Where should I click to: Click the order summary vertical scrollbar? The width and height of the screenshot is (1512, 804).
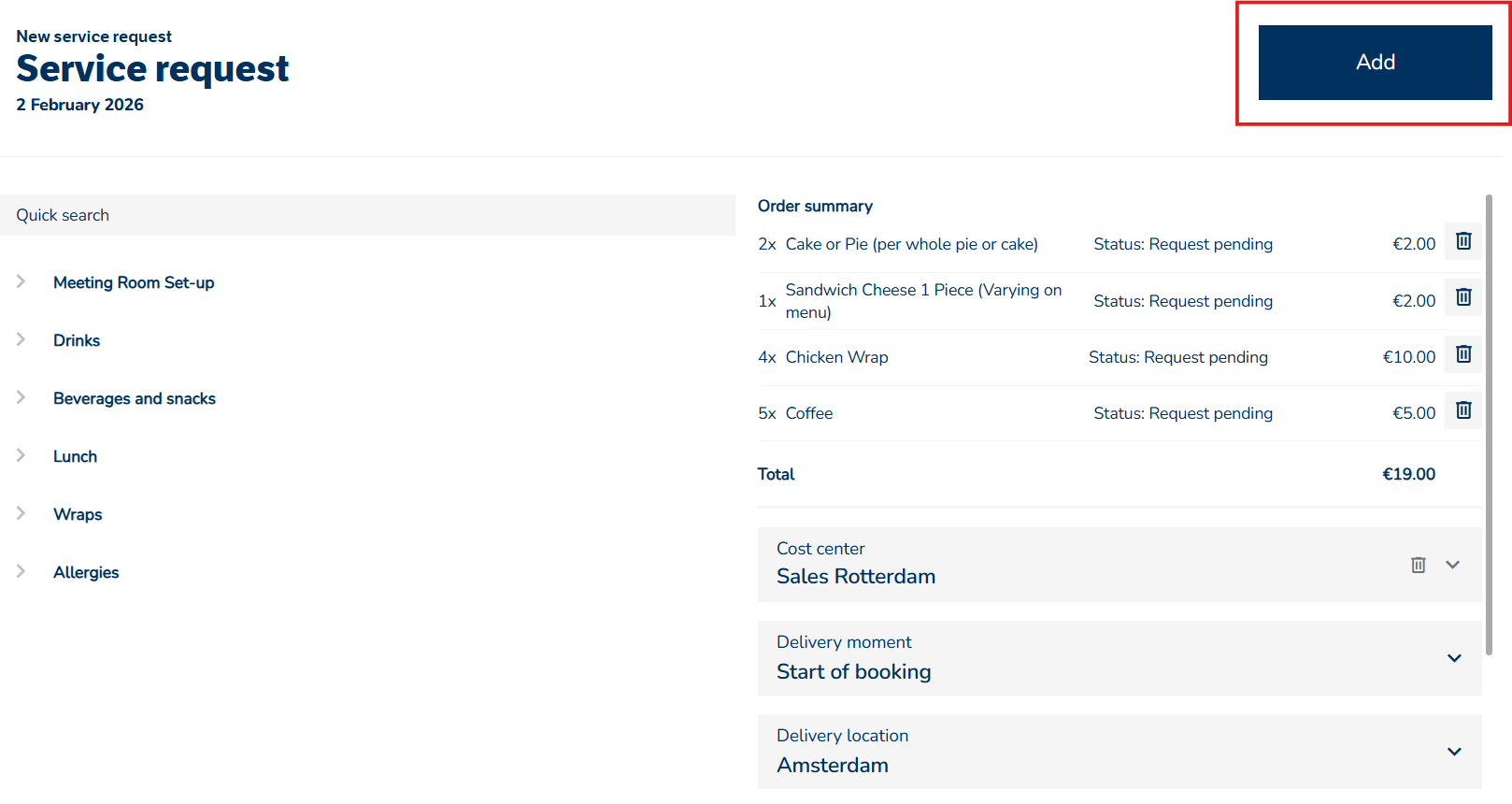pos(1489,421)
